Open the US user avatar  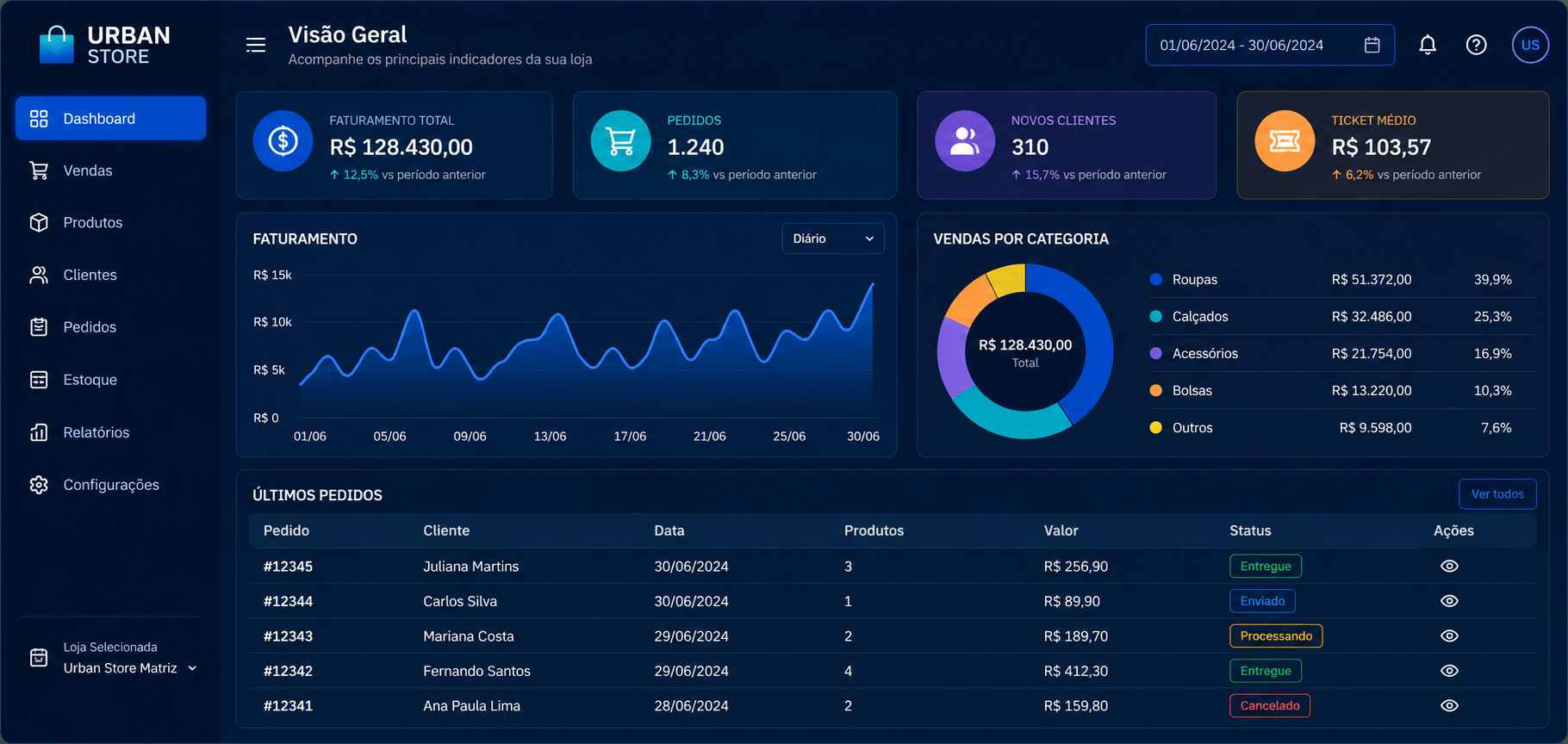pos(1530,45)
